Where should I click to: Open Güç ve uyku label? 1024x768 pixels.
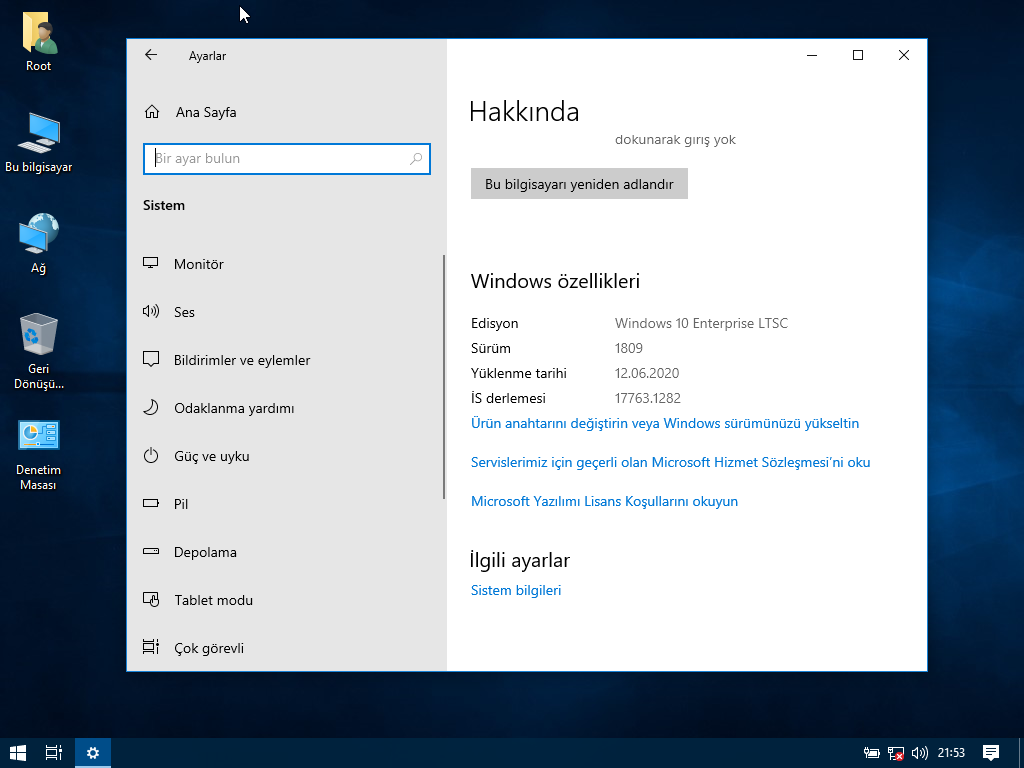pos(212,456)
